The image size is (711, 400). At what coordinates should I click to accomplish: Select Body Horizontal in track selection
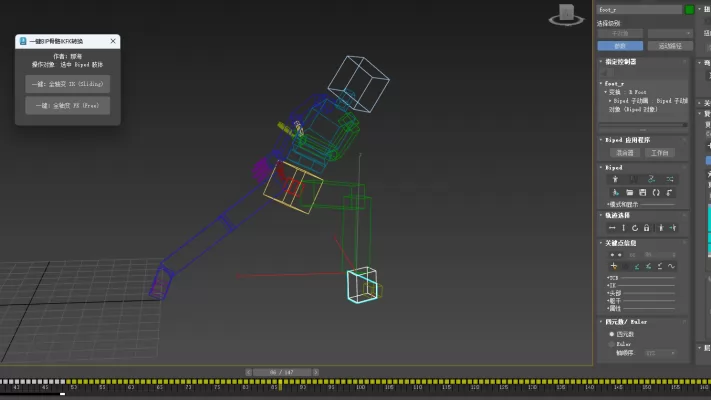click(x=611, y=228)
